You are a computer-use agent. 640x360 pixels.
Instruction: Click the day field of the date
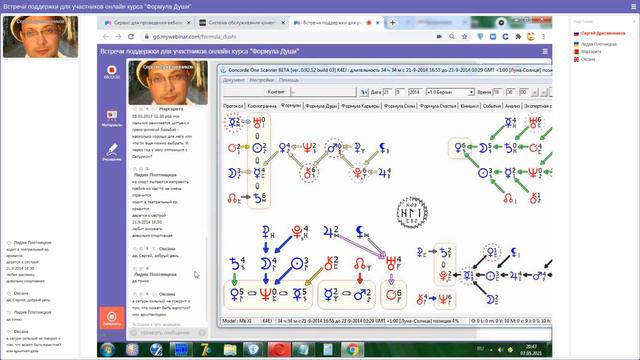387,92
